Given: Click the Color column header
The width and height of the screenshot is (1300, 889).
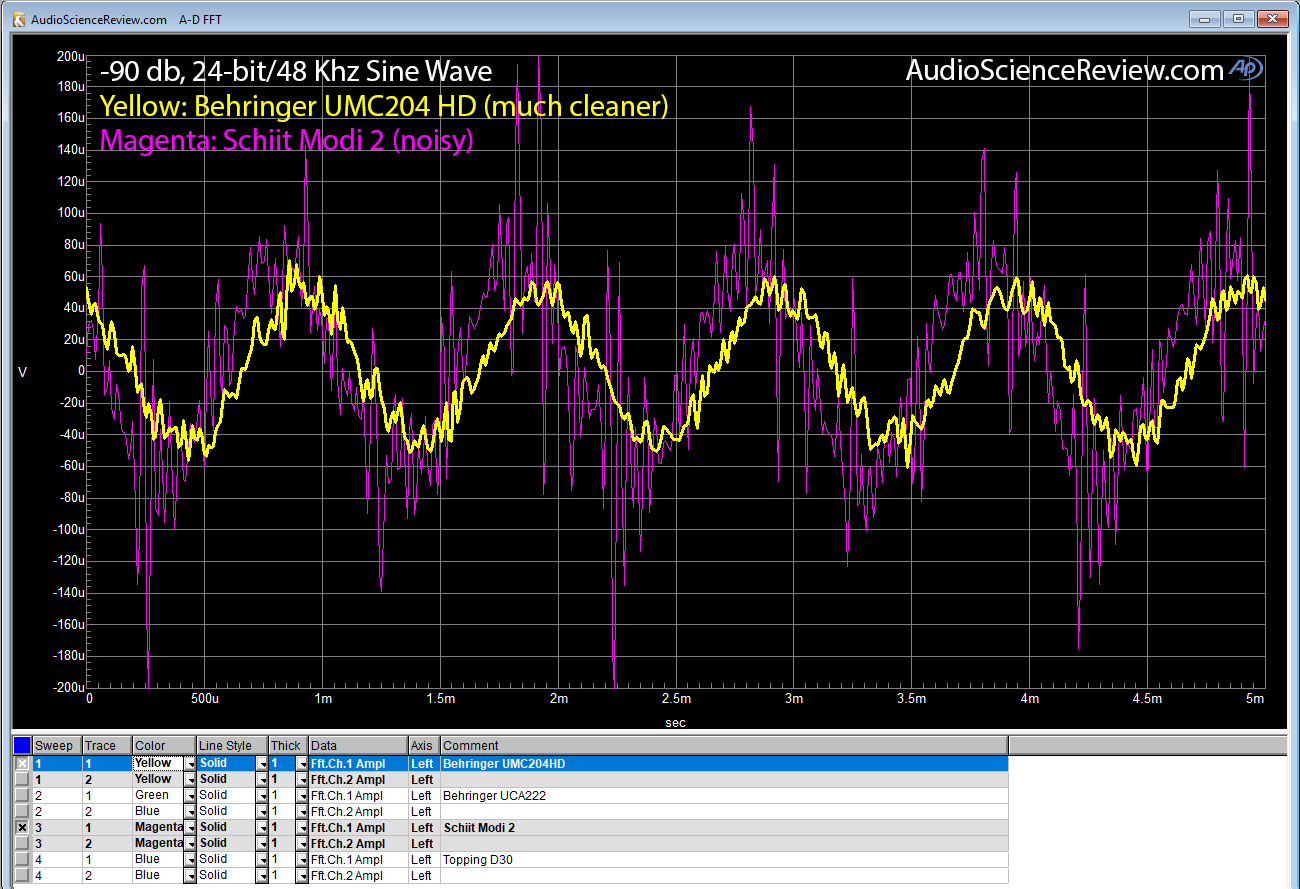Looking at the screenshot, I should click(x=164, y=745).
